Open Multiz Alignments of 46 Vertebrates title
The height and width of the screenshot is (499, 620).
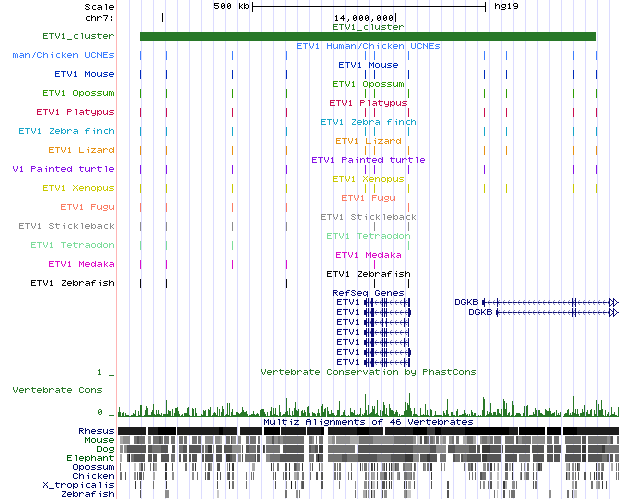[368, 422]
